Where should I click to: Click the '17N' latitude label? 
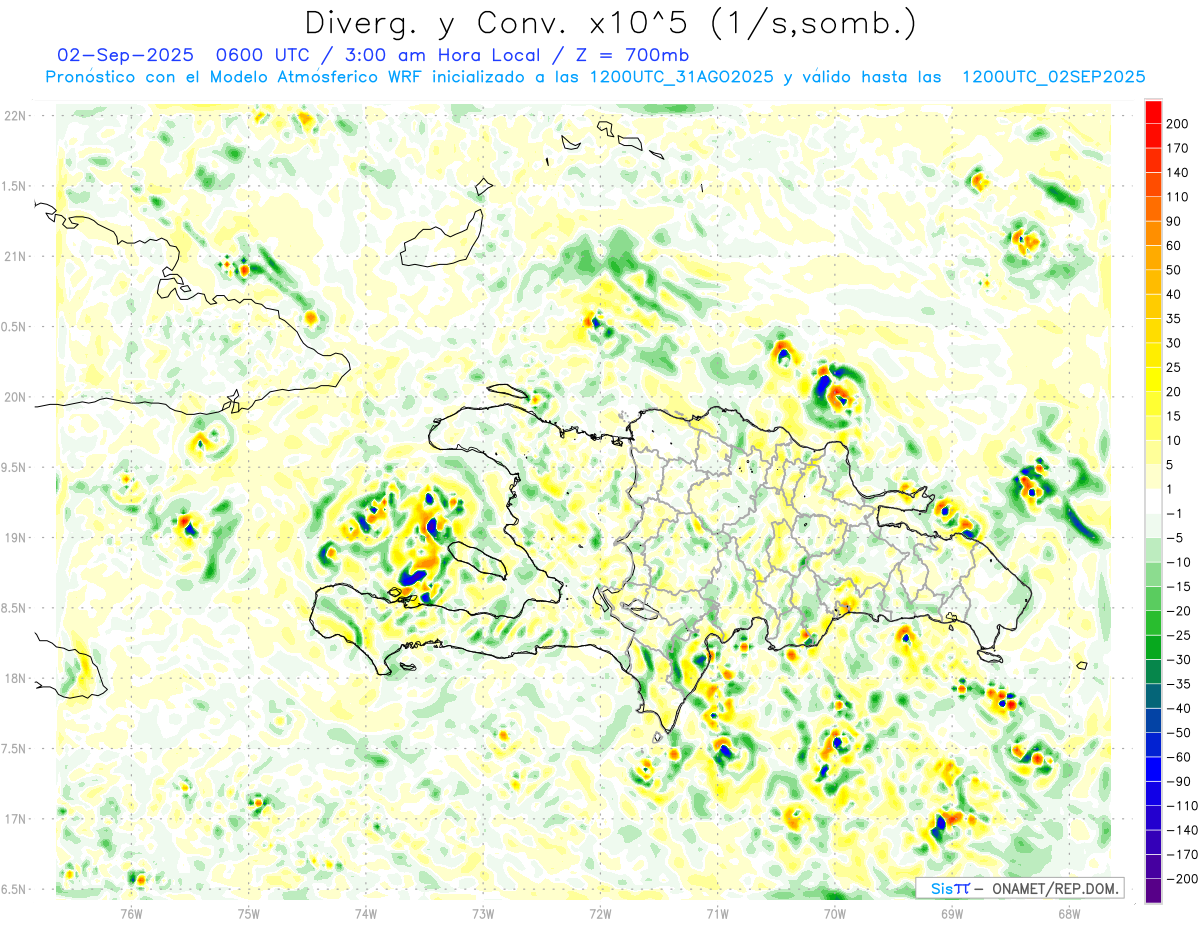coord(16,819)
